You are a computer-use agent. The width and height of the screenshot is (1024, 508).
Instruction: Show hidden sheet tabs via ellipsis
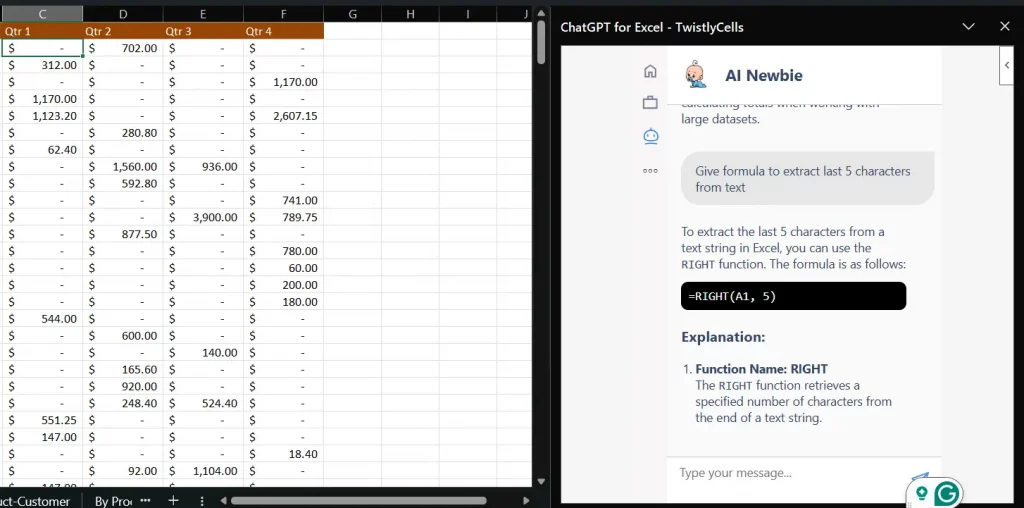tap(145, 499)
